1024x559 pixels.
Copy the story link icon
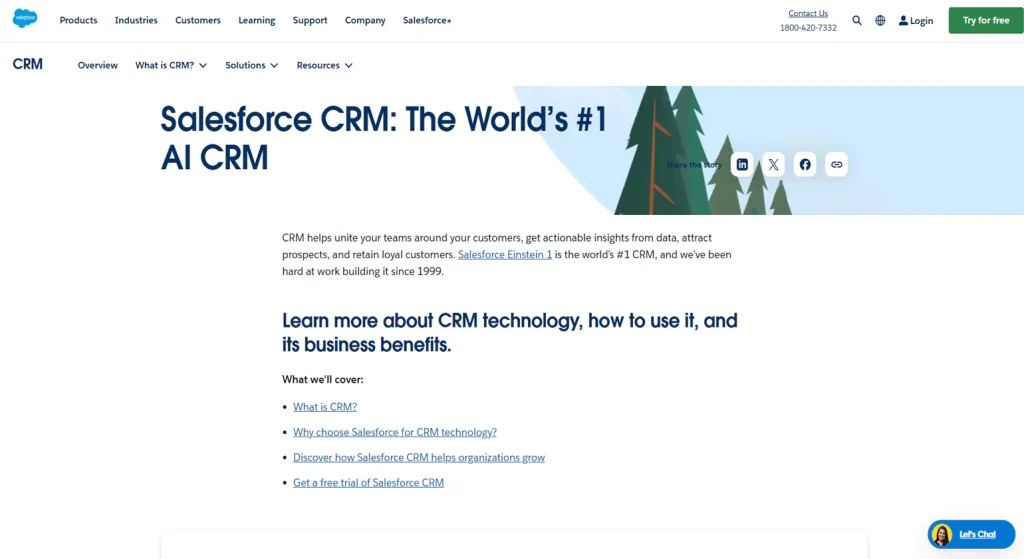click(x=836, y=165)
